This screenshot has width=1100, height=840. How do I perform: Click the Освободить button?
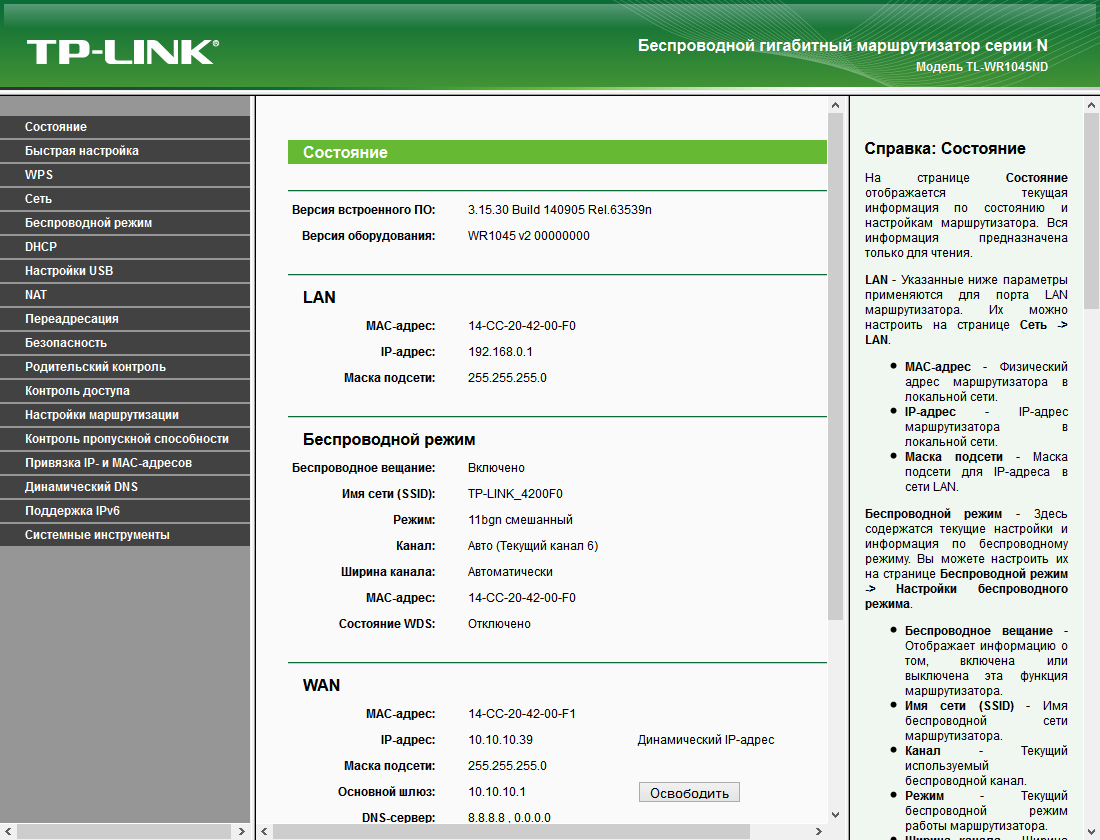689,793
